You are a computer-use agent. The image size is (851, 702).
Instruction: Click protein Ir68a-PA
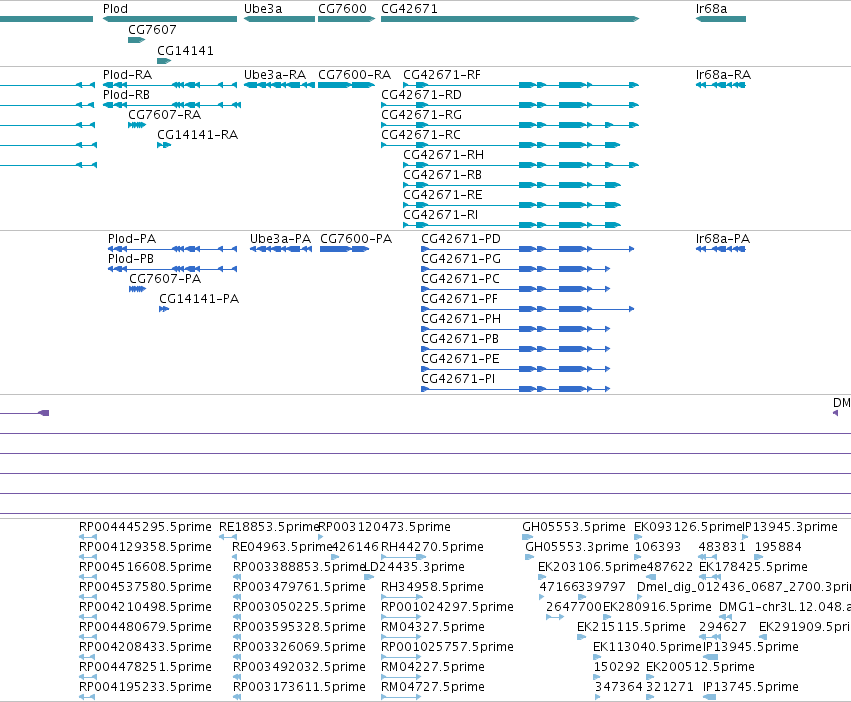(722, 238)
